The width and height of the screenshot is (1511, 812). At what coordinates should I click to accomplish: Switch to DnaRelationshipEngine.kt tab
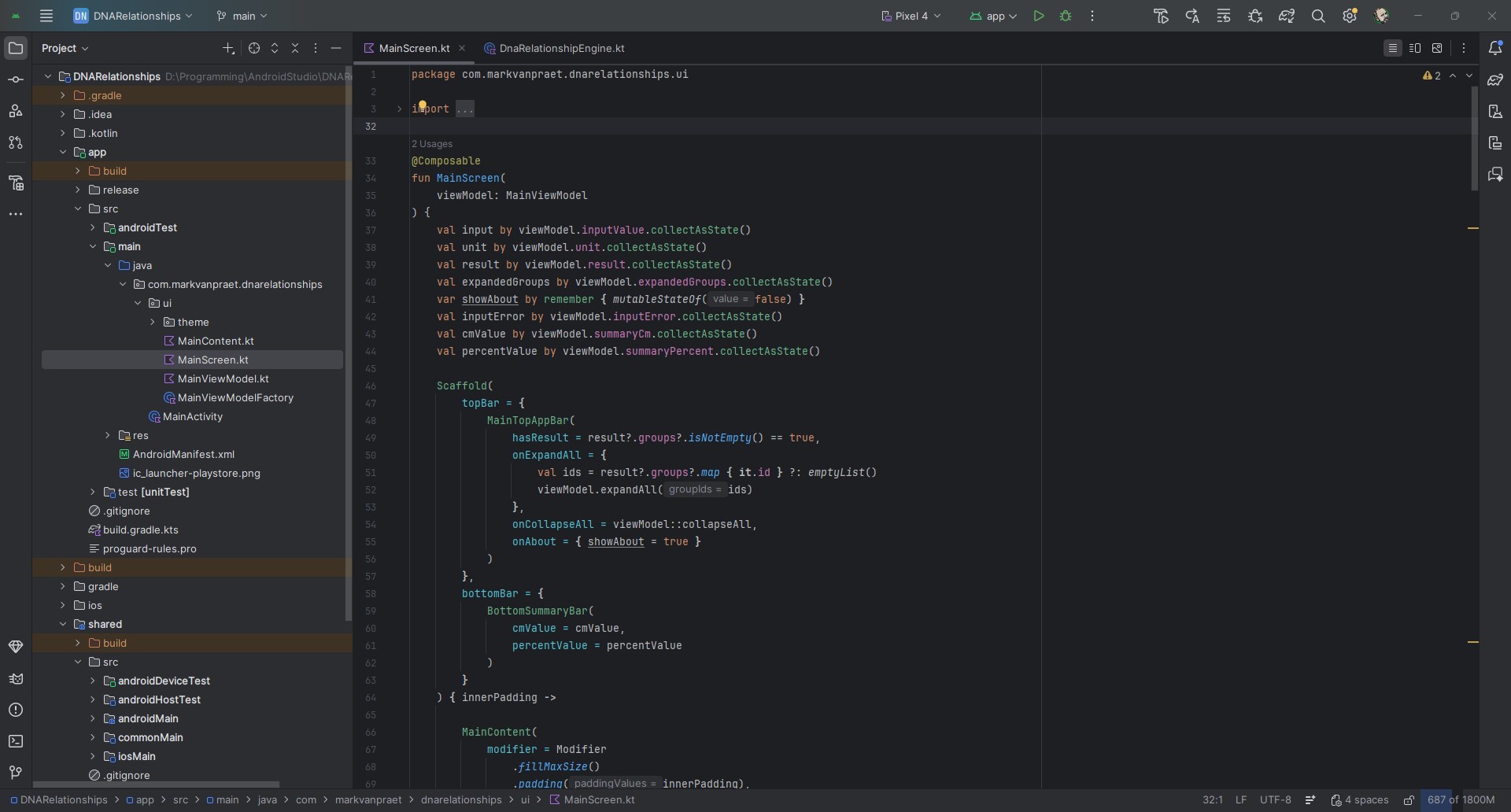pos(561,48)
